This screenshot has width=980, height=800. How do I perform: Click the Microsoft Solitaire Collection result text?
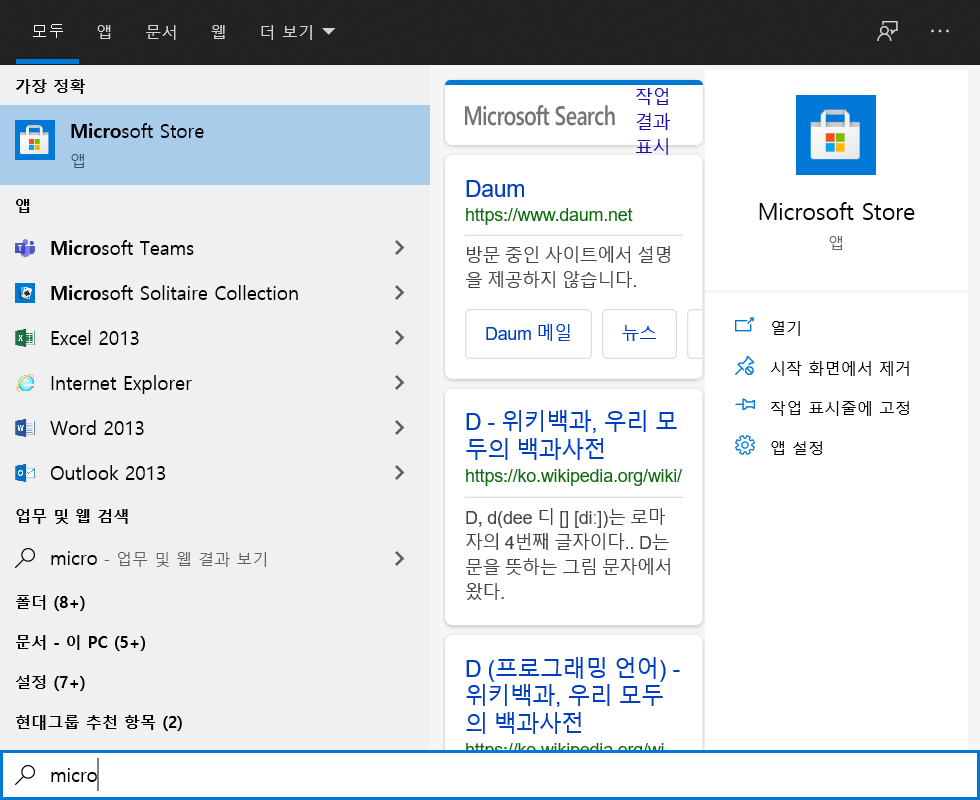coord(174,293)
